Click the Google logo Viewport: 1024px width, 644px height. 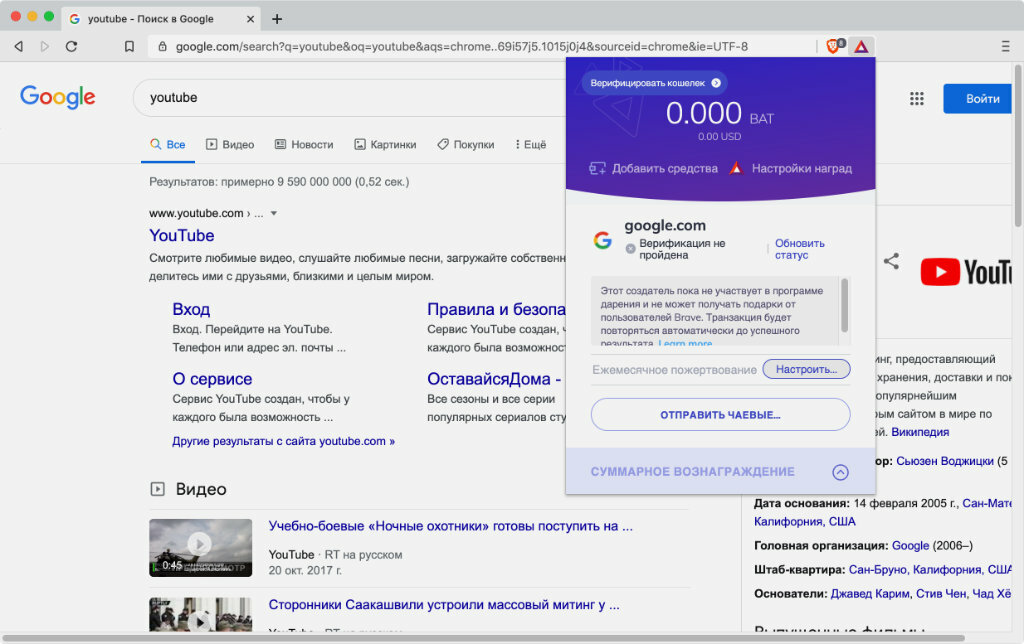[57, 97]
